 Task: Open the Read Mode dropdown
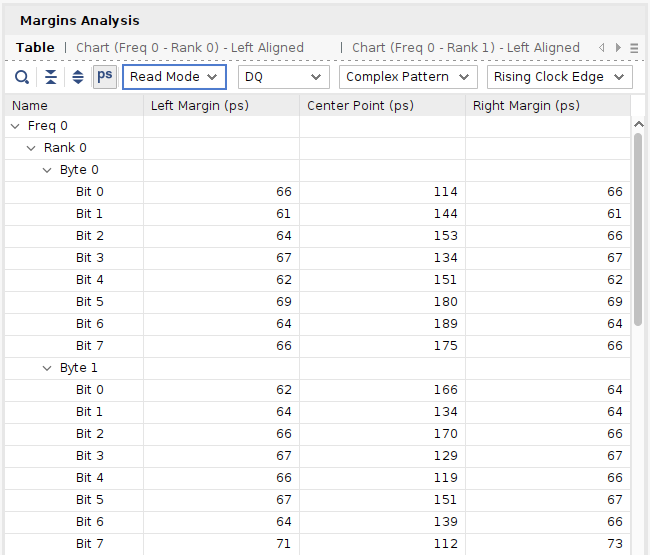174,77
